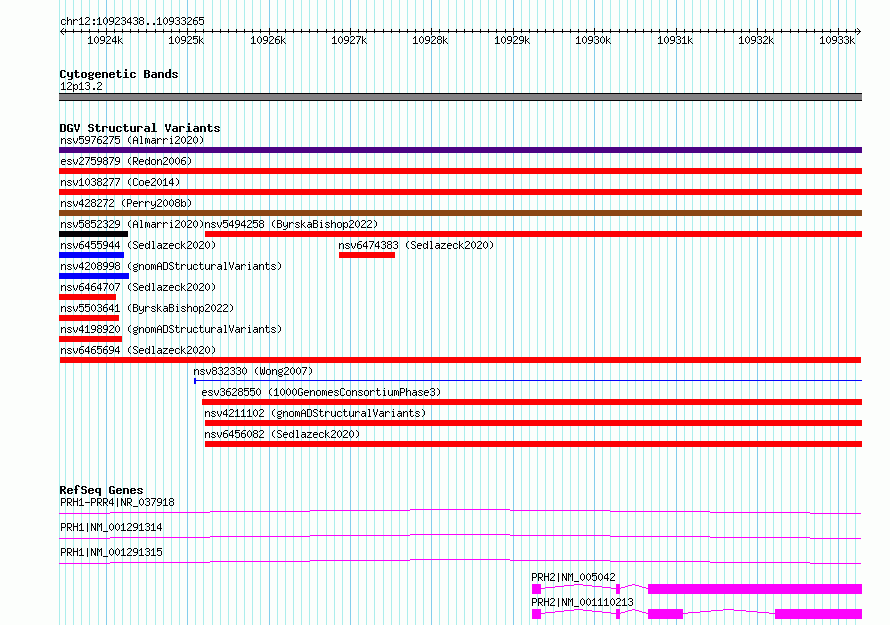
Task: Click the nsv832330 (Wong2007) variant label
Action: [252, 371]
